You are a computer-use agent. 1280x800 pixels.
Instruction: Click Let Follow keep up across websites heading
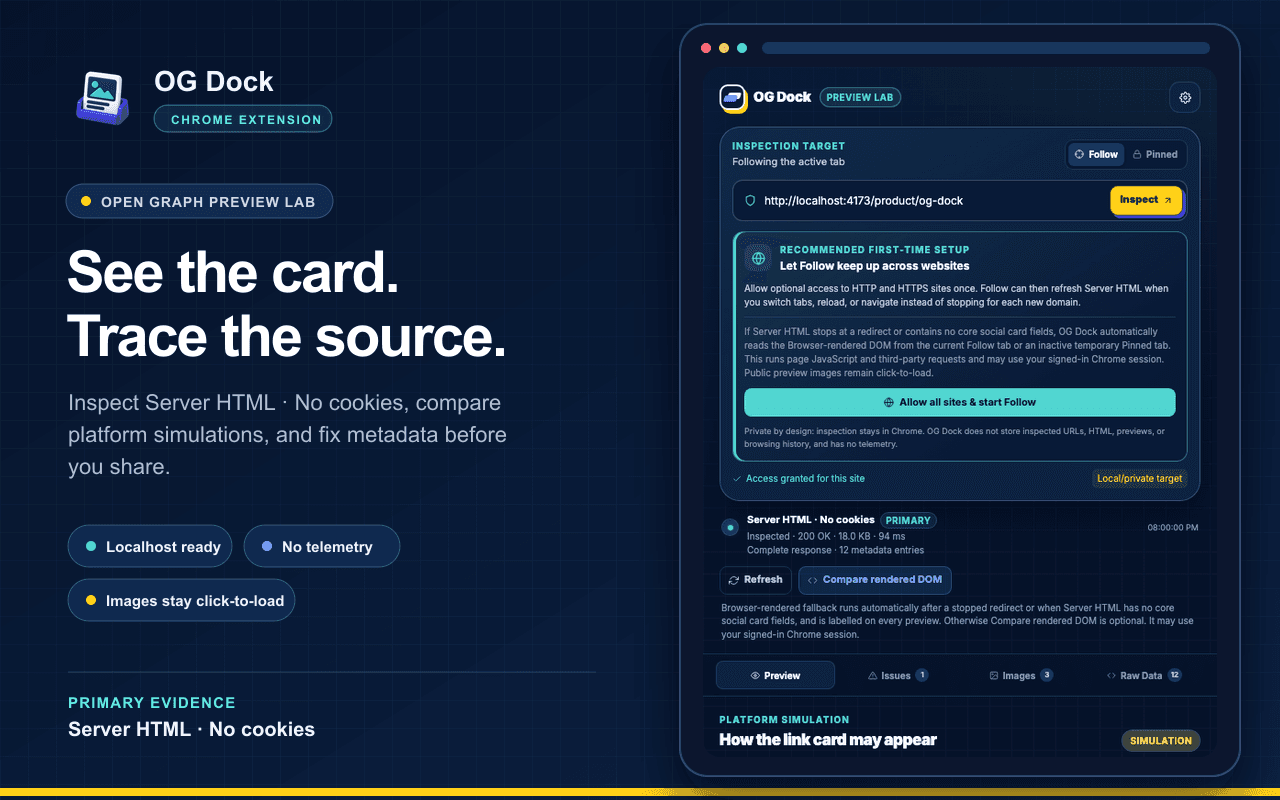point(875,266)
